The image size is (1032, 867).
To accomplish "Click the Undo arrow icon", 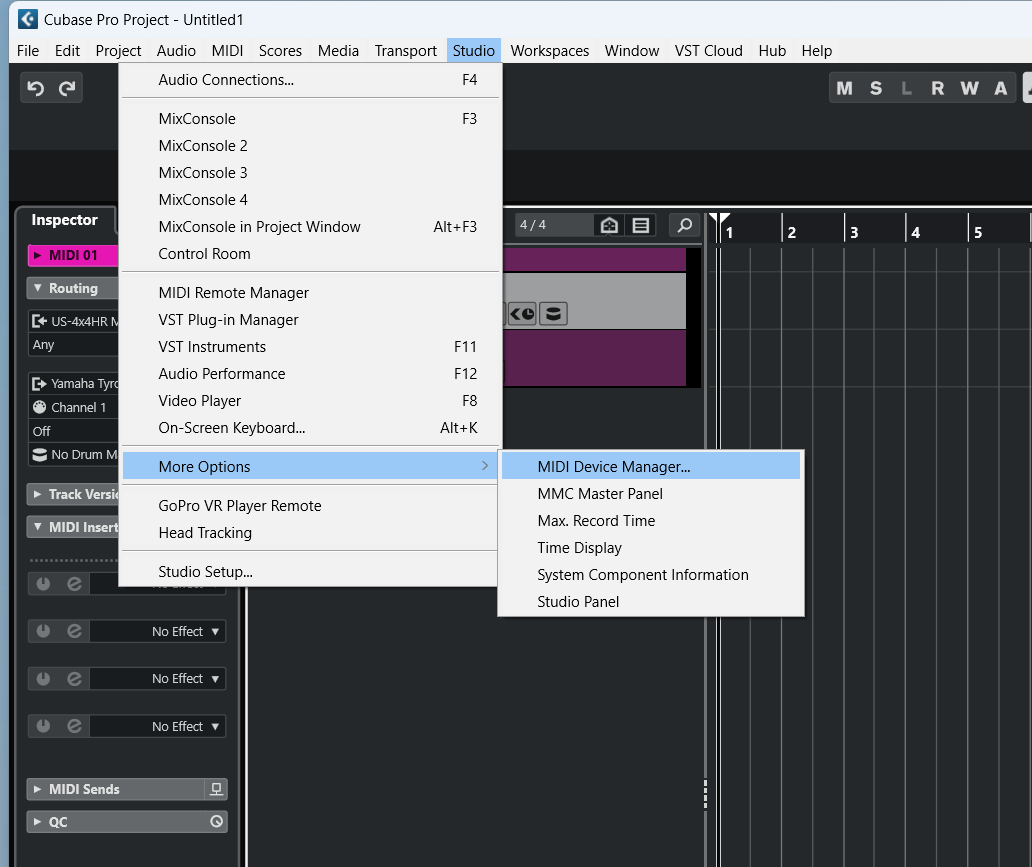I will click(36, 88).
